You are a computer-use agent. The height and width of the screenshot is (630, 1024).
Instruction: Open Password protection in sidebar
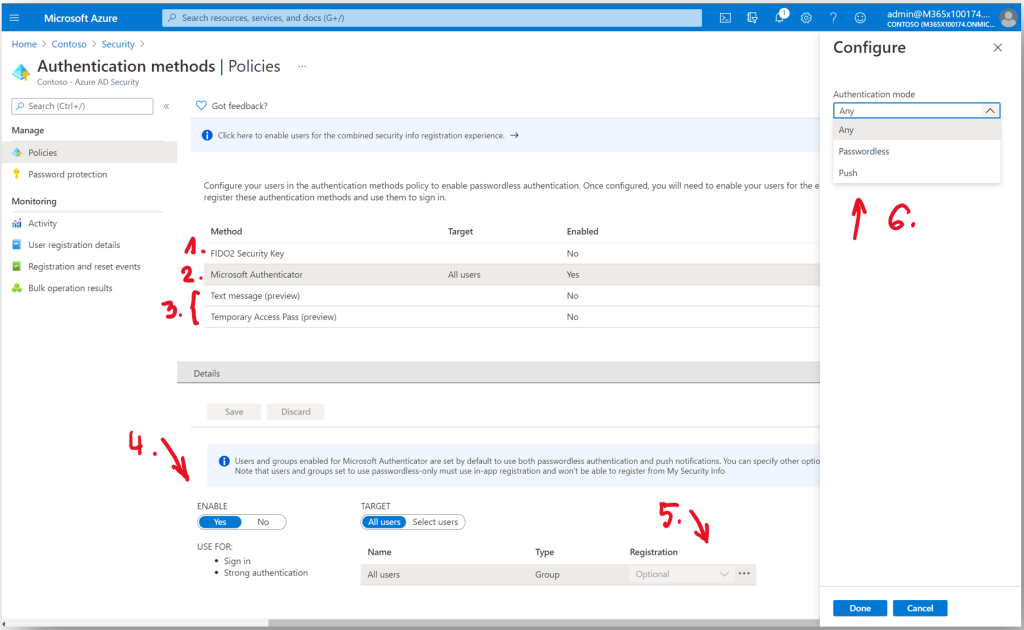pyautogui.click(x=67, y=174)
